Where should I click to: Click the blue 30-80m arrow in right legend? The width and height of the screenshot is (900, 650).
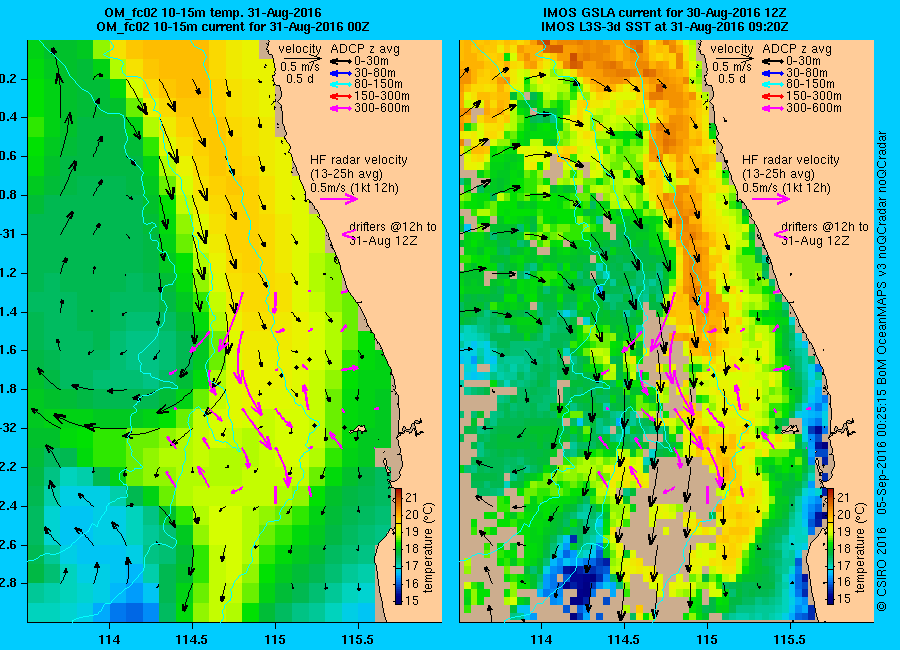point(772,73)
